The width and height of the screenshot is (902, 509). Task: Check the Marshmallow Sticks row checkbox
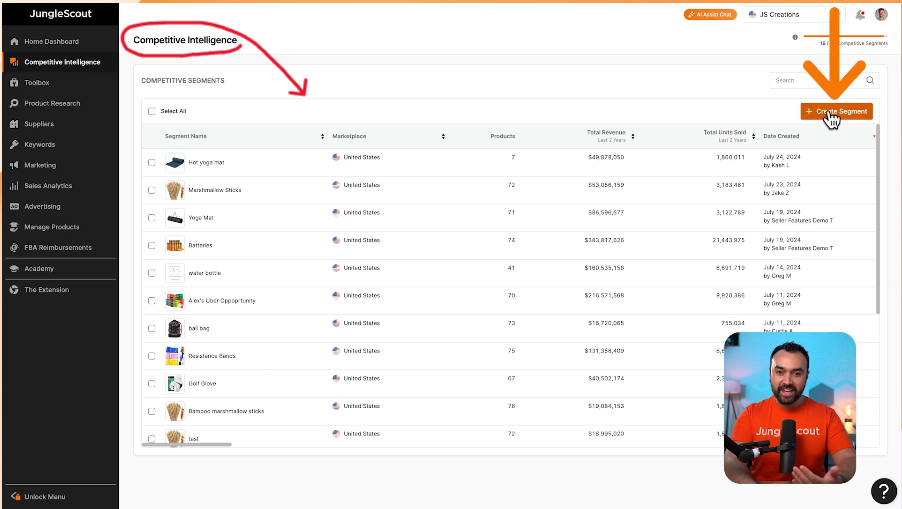click(x=152, y=190)
